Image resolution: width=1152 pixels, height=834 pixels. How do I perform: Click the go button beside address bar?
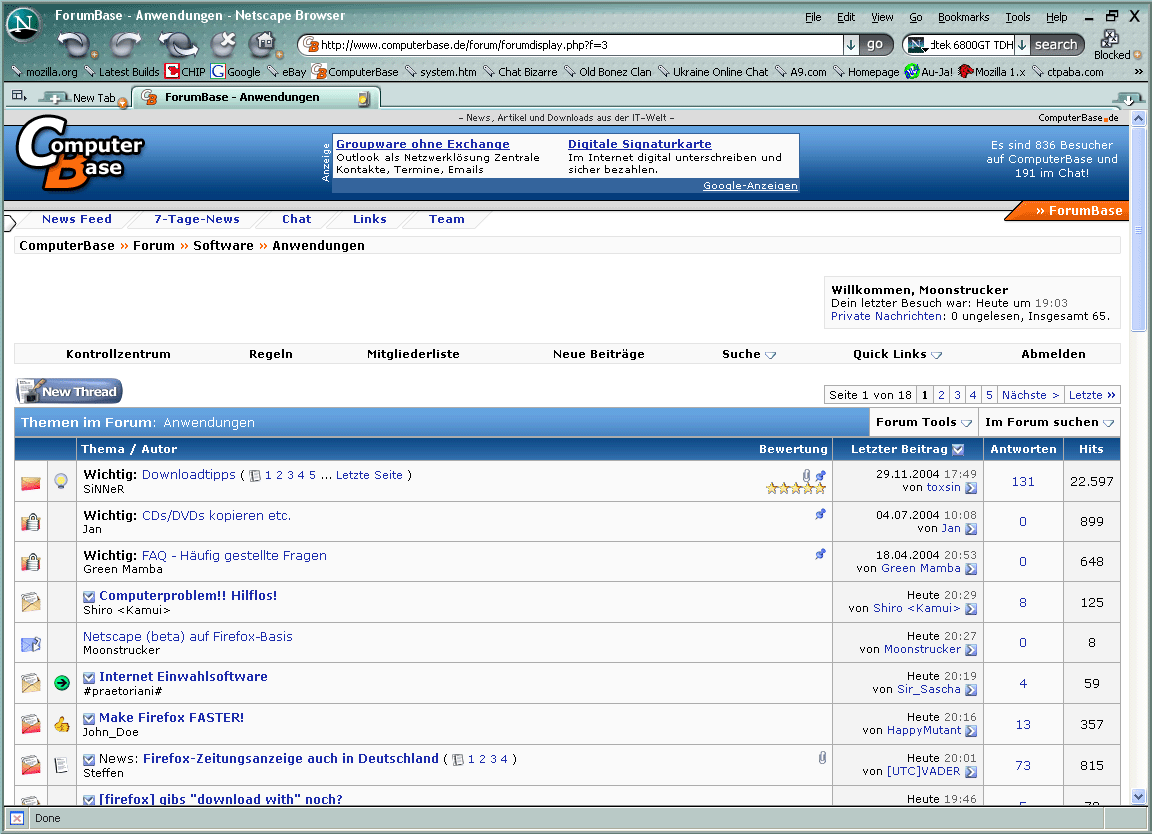click(874, 44)
